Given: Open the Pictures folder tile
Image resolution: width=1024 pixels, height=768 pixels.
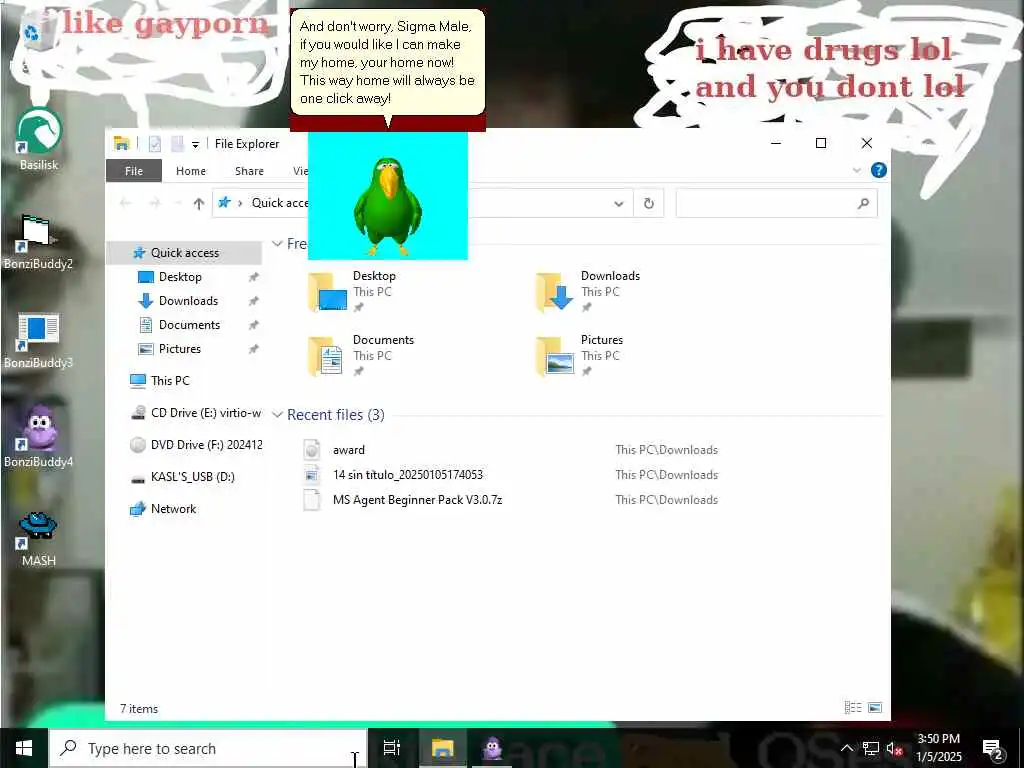Looking at the screenshot, I should 580,355.
